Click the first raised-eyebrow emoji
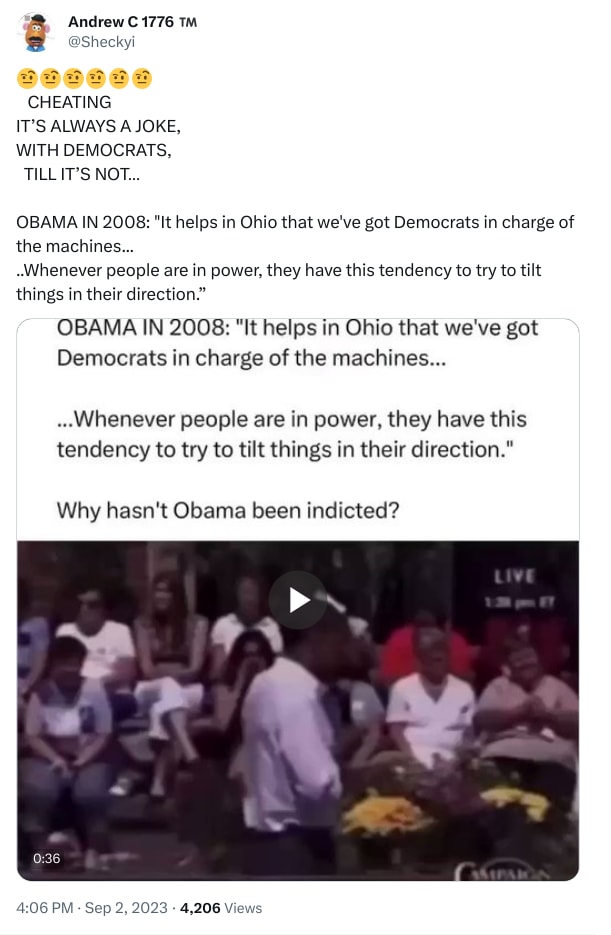The height and width of the screenshot is (935, 611). pyautogui.click(x=27, y=78)
